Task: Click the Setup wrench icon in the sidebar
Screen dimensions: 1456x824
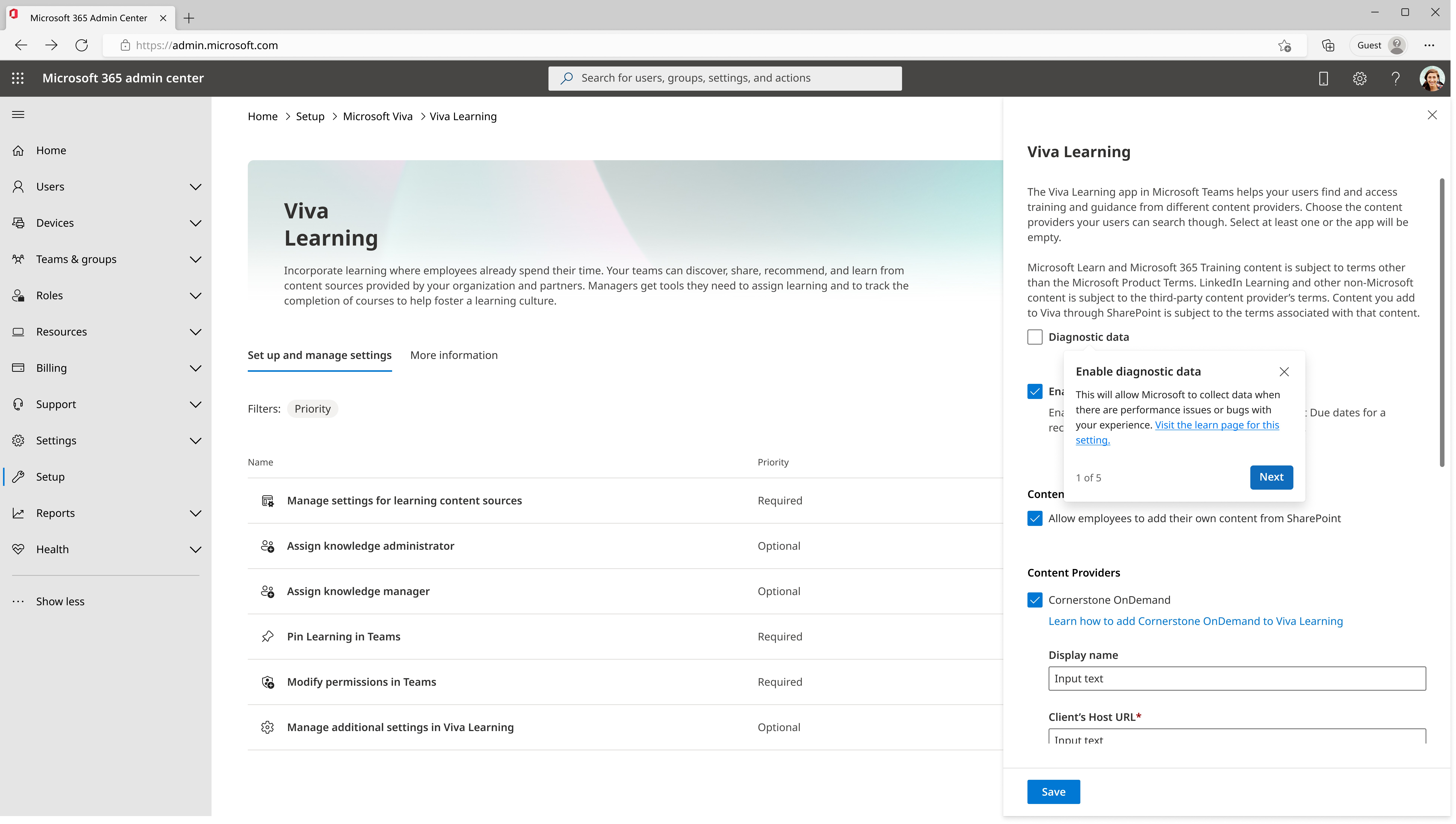Action: [18, 477]
